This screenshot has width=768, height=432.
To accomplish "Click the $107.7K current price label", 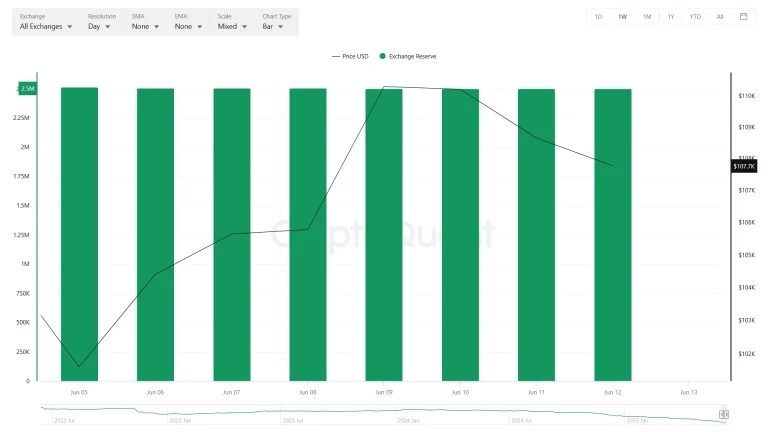I will click(745, 165).
